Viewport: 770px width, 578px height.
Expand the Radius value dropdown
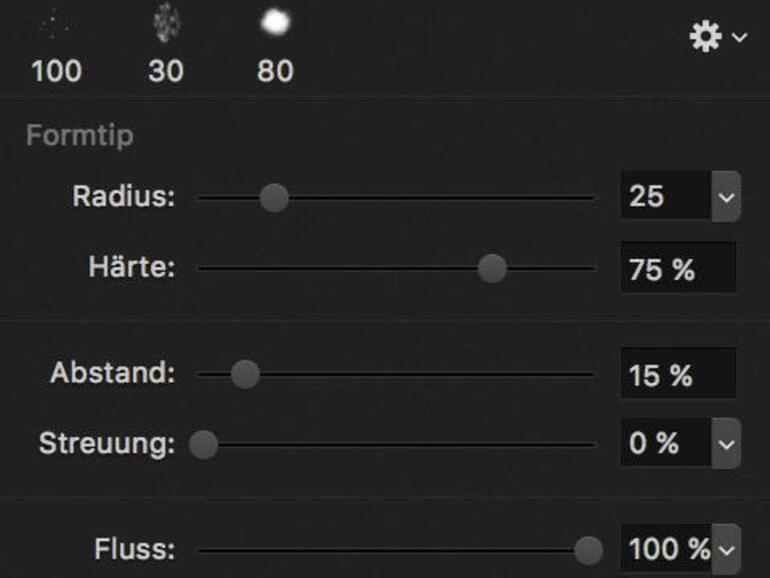(x=726, y=197)
